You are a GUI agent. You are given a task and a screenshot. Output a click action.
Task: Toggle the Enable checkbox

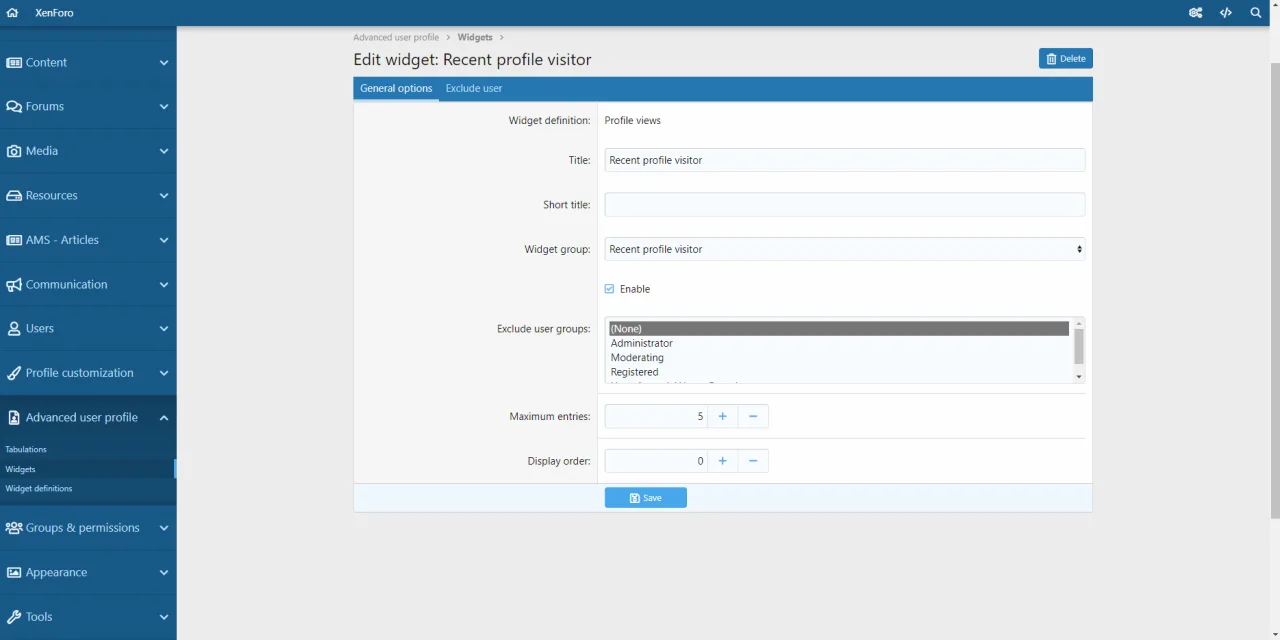click(610, 289)
